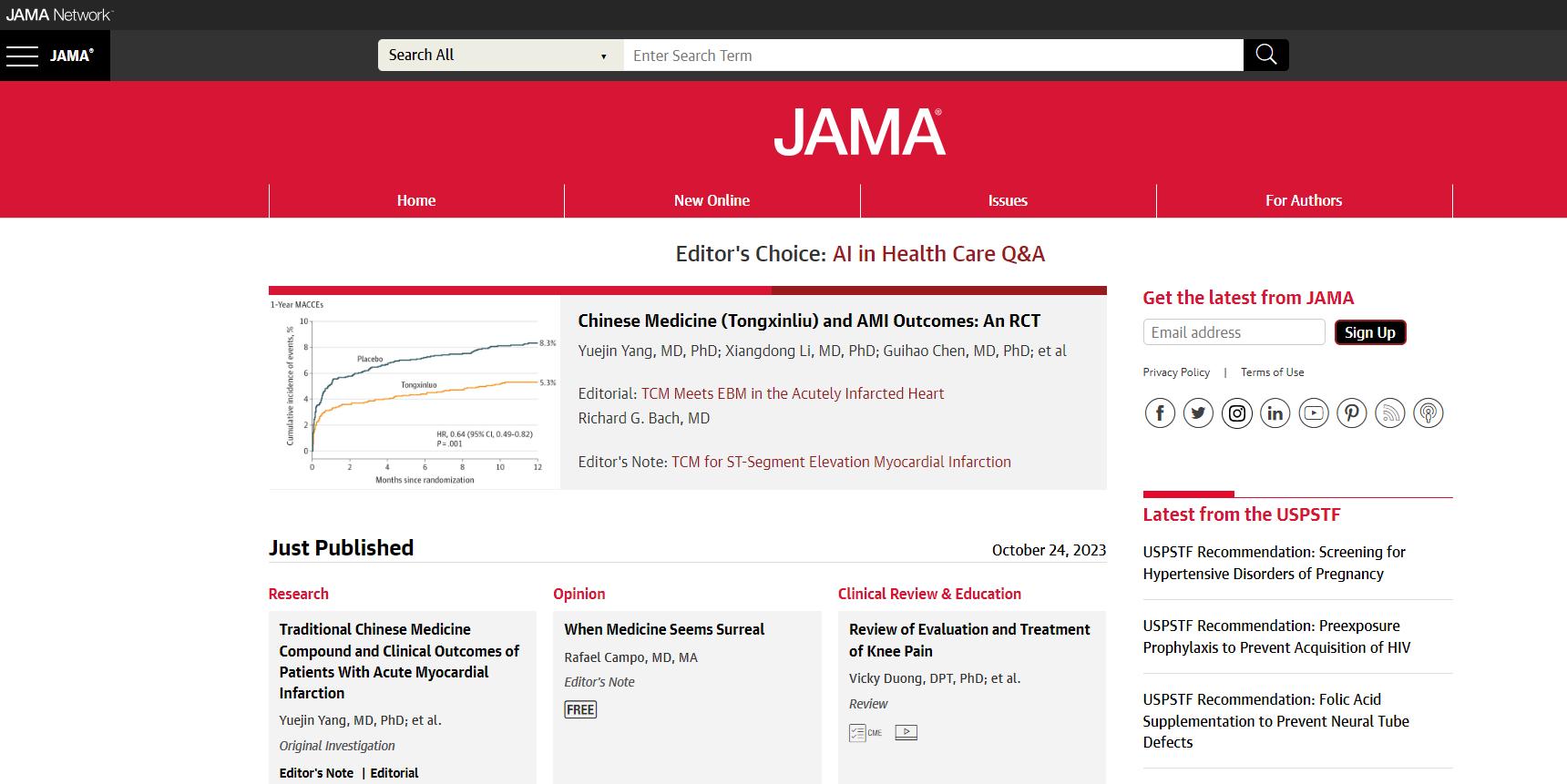Open When Medicine Seems Surreal article

[x=664, y=629]
